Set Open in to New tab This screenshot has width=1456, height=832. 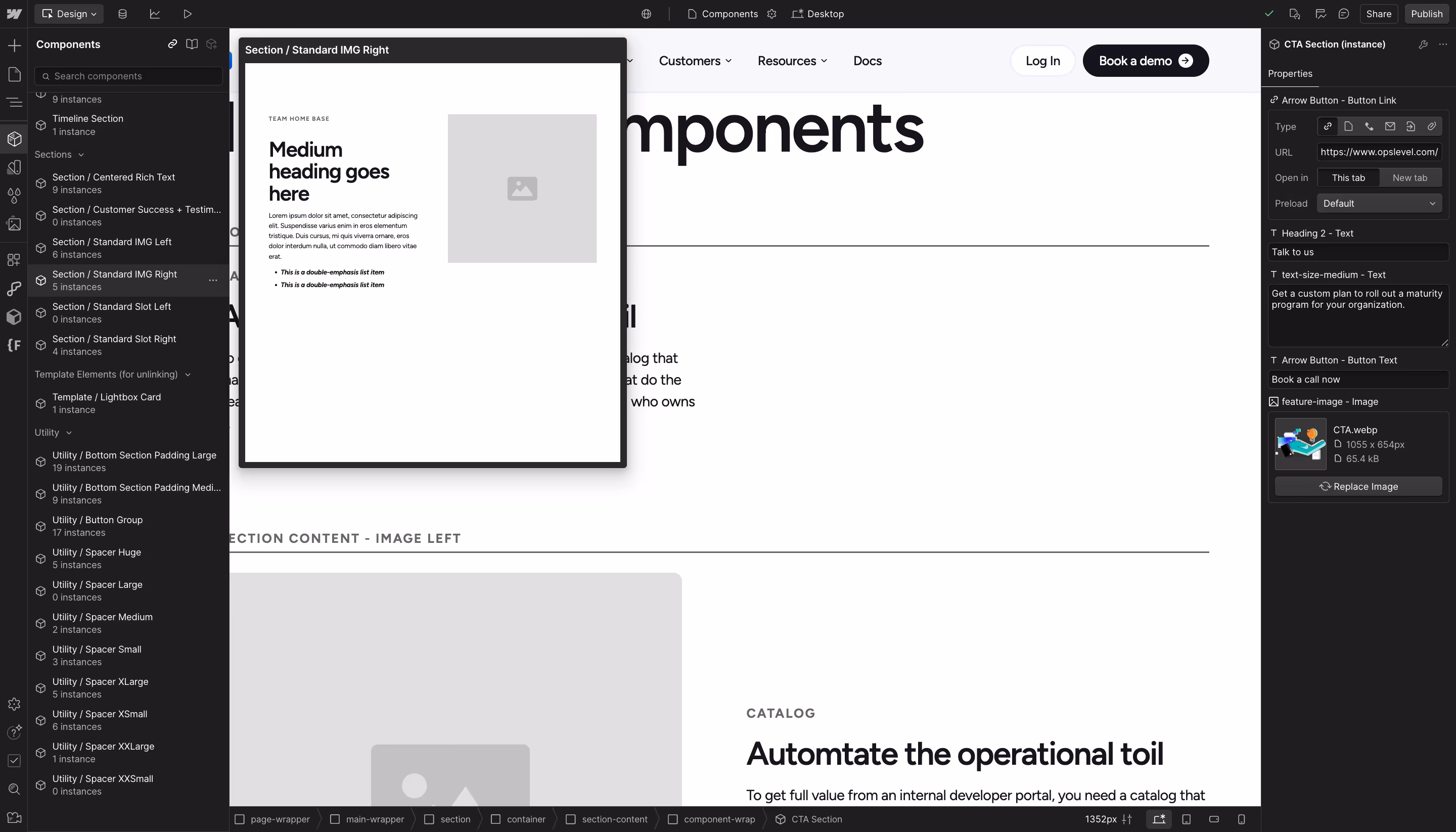[1409, 178]
